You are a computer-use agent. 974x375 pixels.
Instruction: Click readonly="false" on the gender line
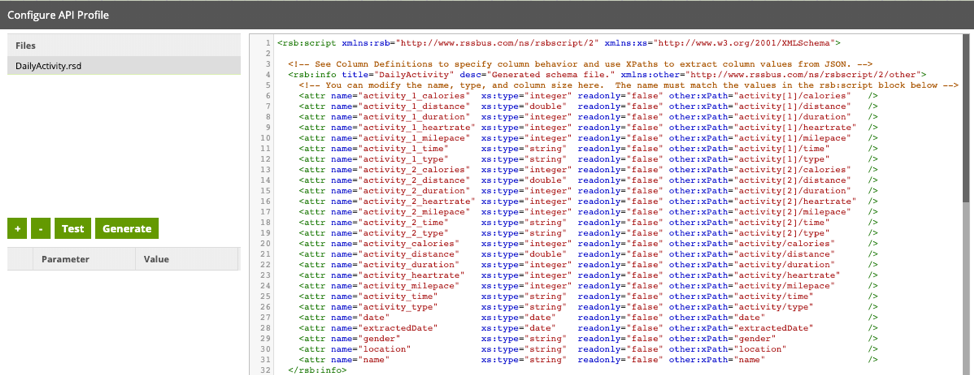coord(620,338)
